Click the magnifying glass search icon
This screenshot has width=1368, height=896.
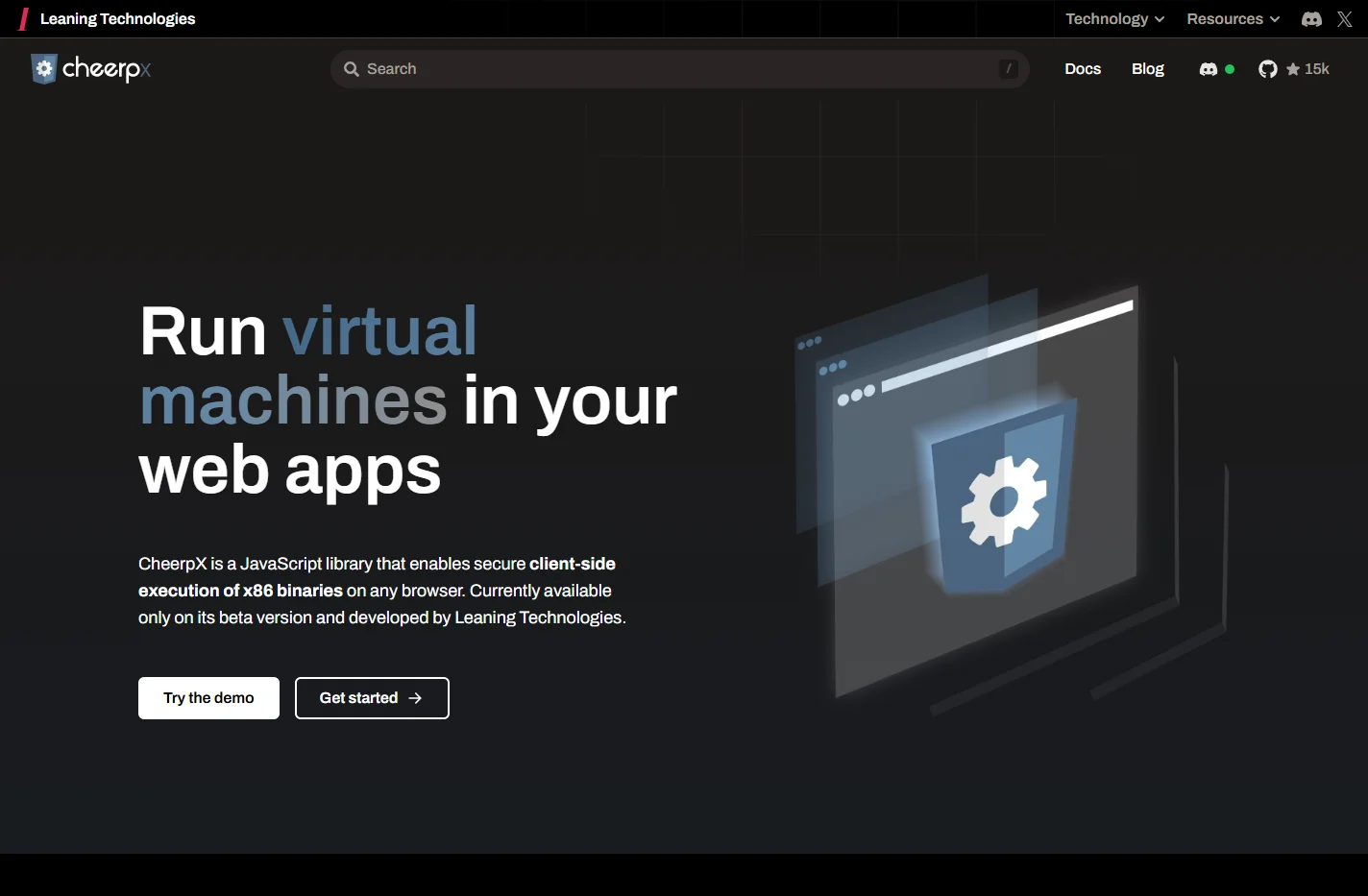(x=352, y=69)
